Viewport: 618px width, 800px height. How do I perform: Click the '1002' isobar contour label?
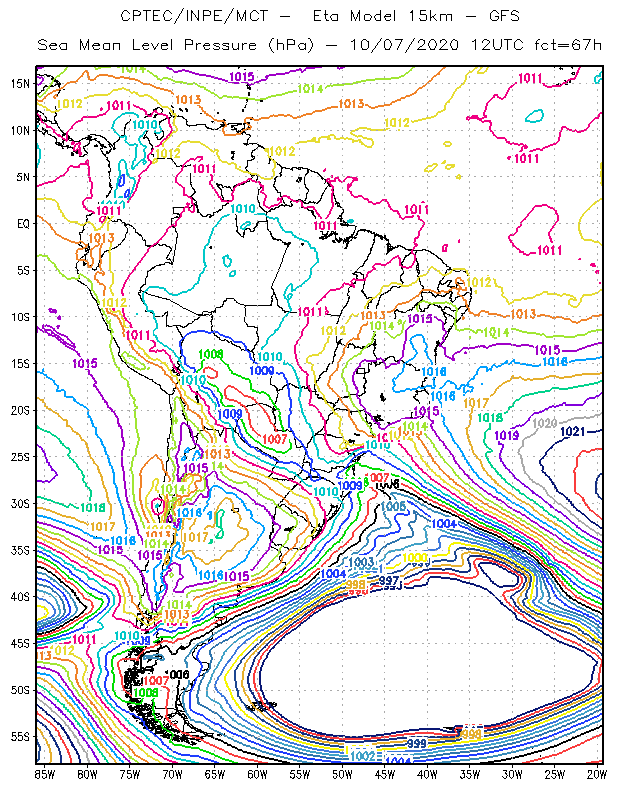(363, 756)
